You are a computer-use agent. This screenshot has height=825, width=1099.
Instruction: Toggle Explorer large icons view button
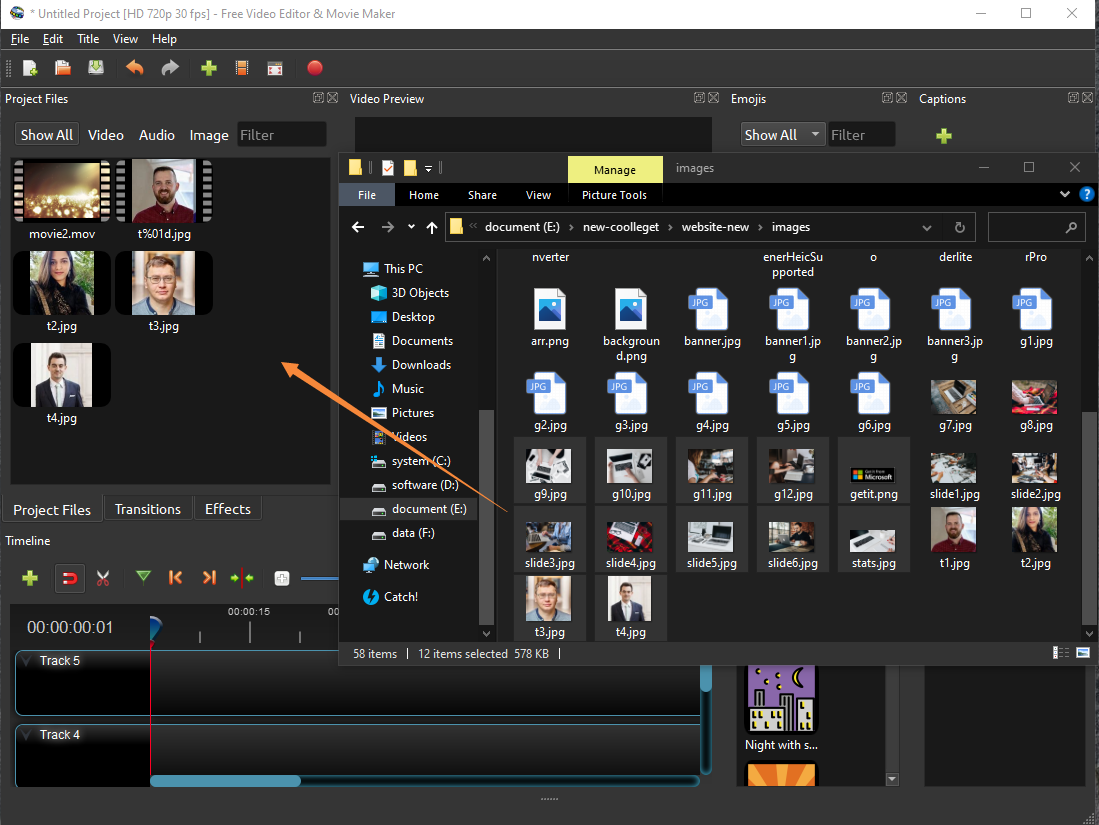1082,653
